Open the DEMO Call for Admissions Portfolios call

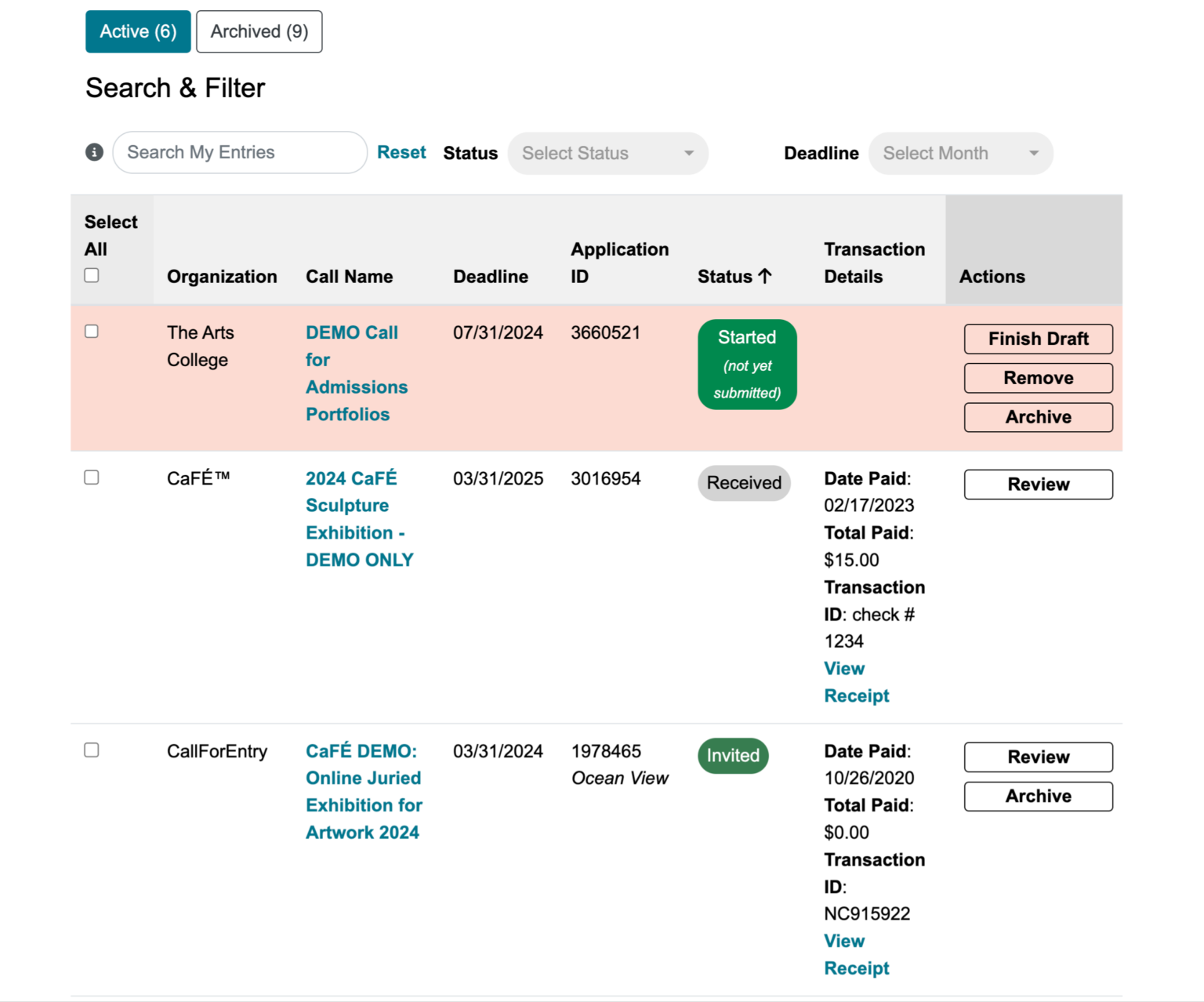(x=357, y=373)
